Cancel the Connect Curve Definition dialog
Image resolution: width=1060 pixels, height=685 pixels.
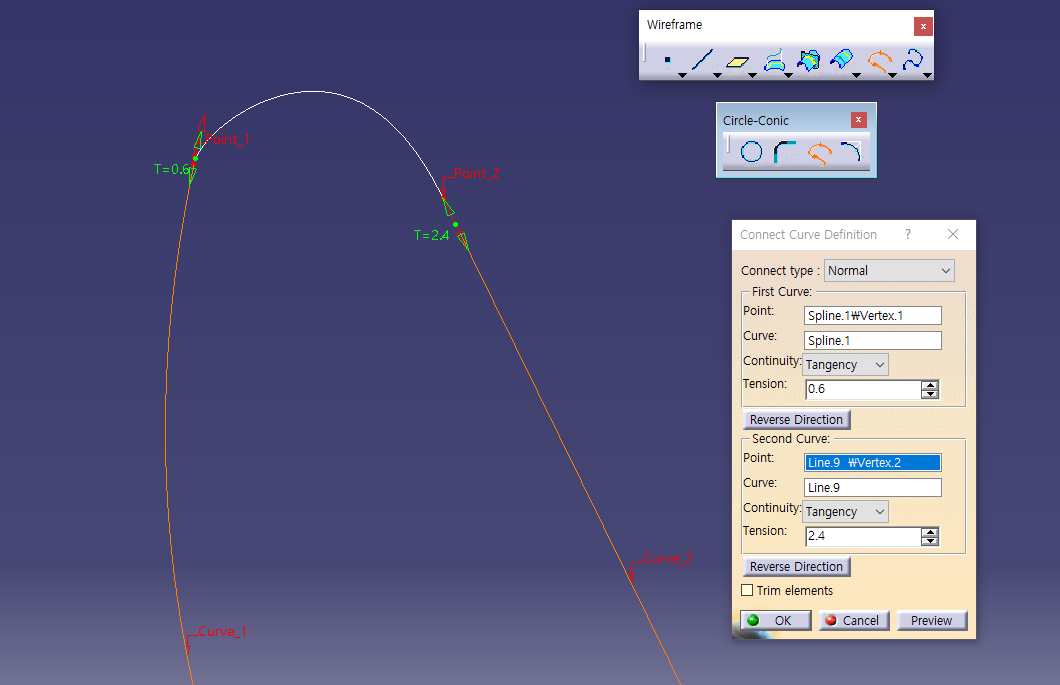tap(854, 620)
